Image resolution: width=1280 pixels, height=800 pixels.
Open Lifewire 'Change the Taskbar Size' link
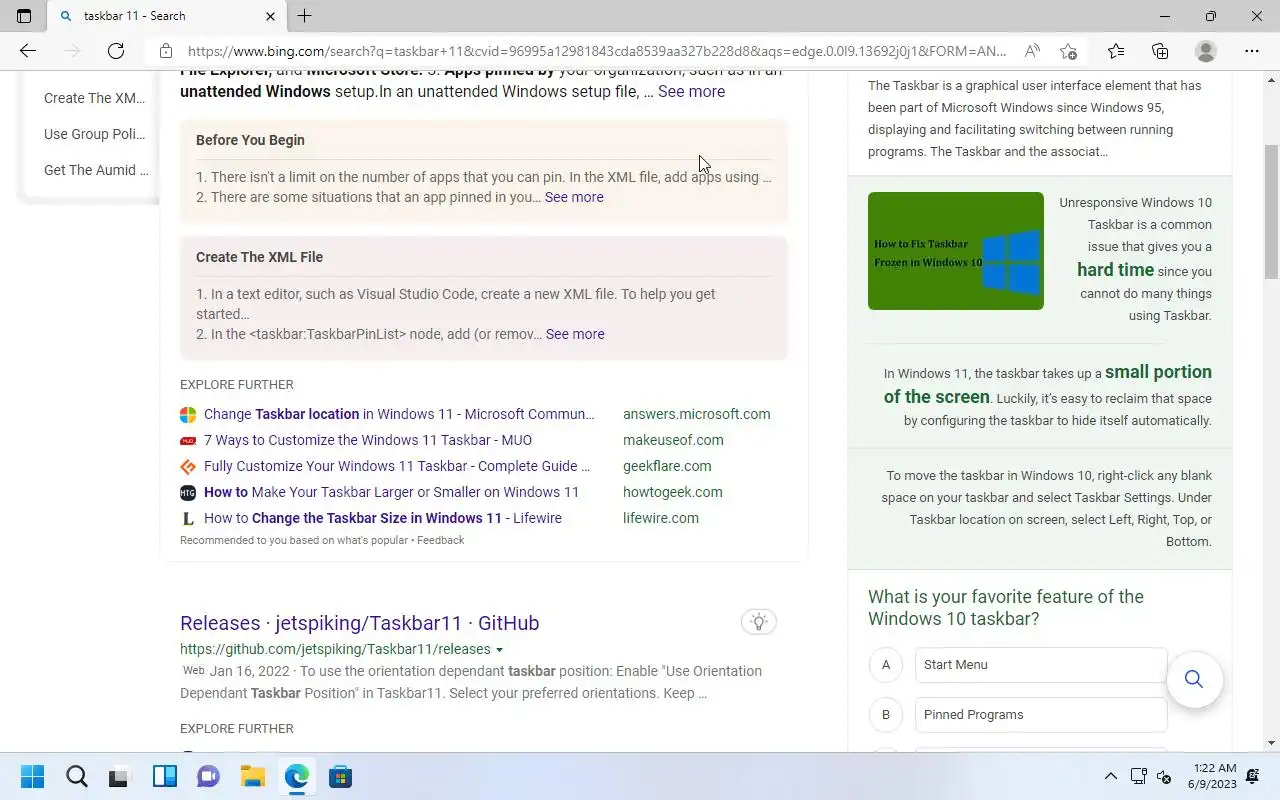point(383,518)
